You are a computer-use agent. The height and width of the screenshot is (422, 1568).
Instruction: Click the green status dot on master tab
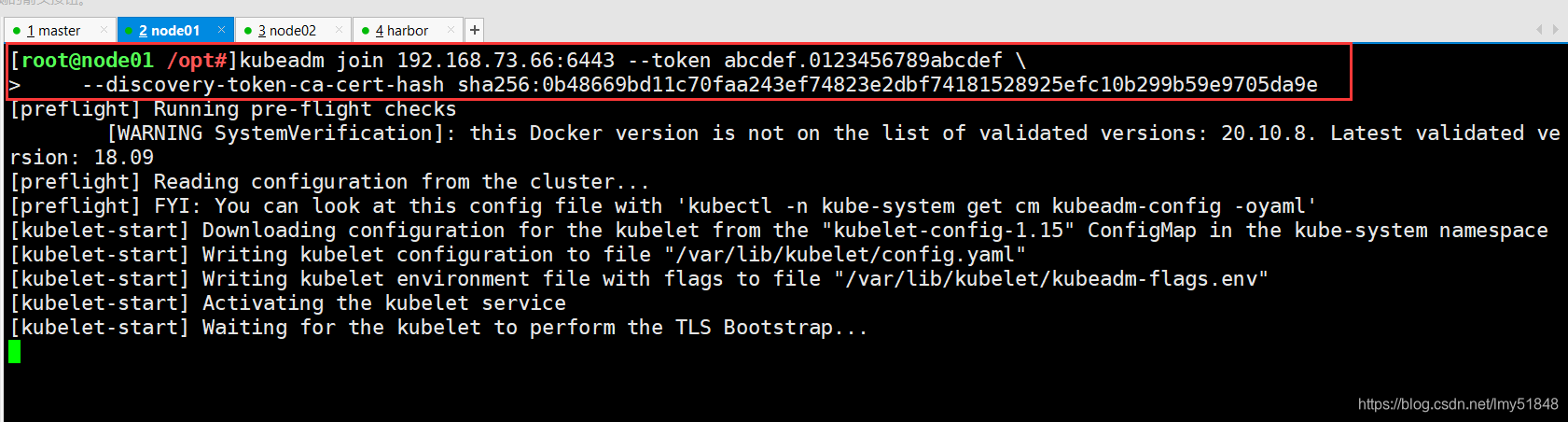point(17,31)
